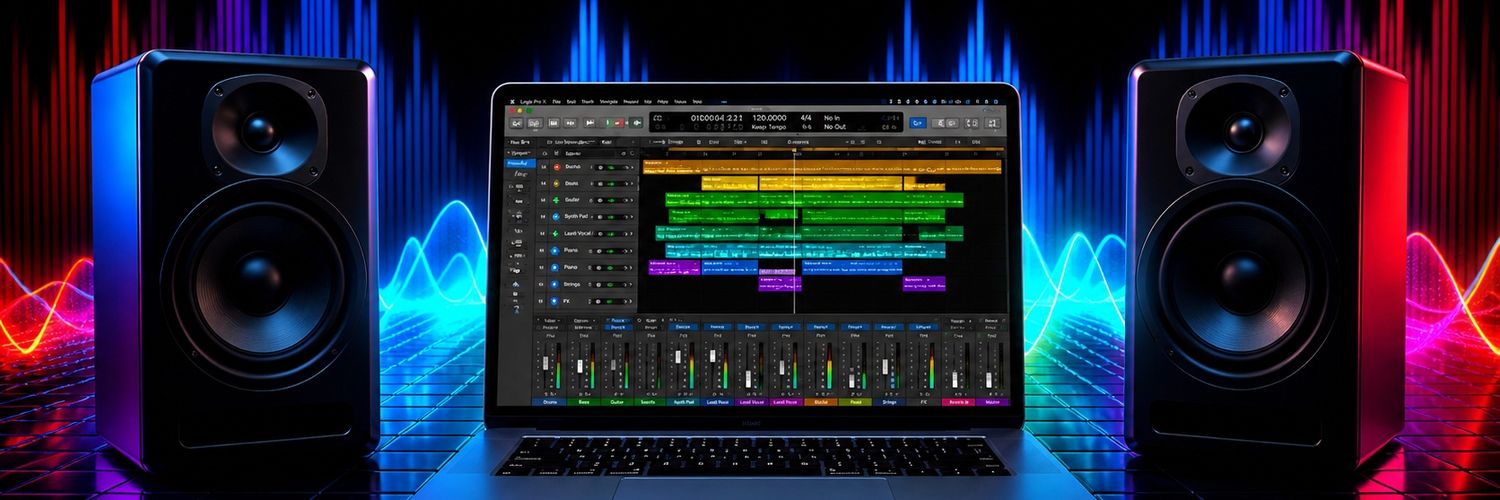Mute the Synth Pad track
This screenshot has height=500, width=1500.
click(544, 216)
